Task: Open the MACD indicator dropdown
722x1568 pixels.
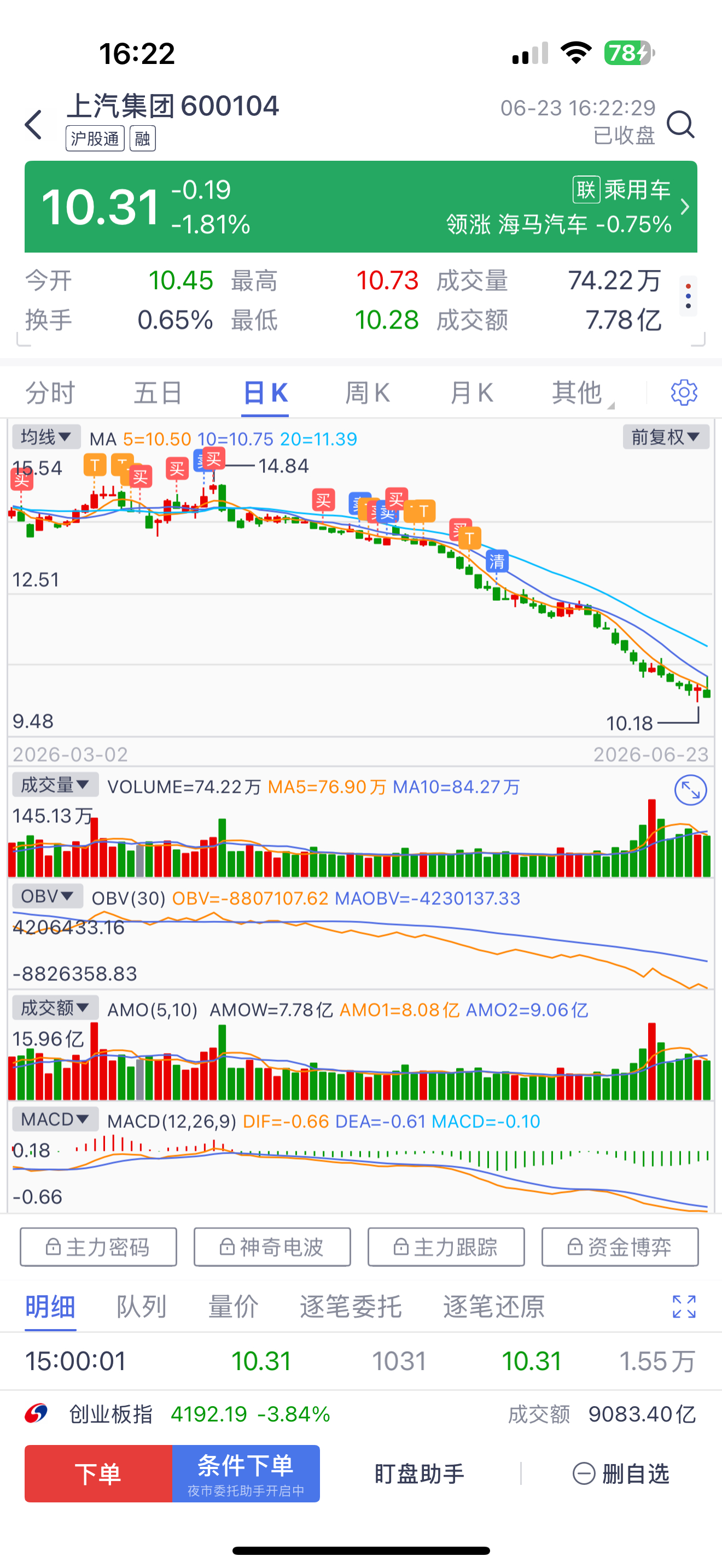Action: tap(55, 1119)
